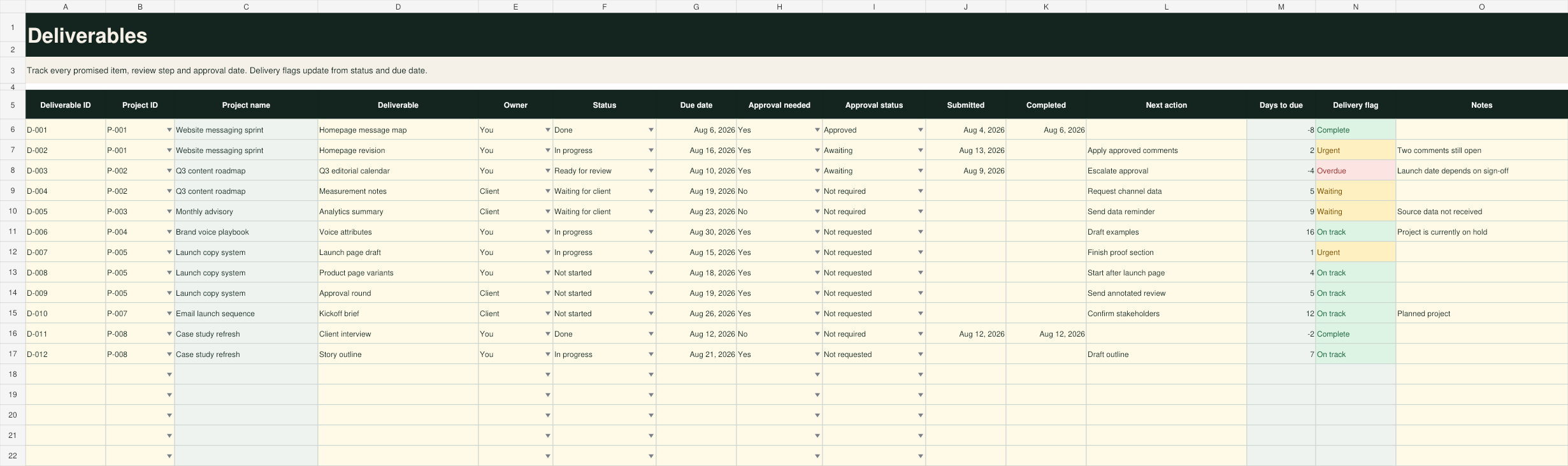Screen dimensions: 1568x466
Task: Click the Deliverables title cell
Action: point(796,35)
